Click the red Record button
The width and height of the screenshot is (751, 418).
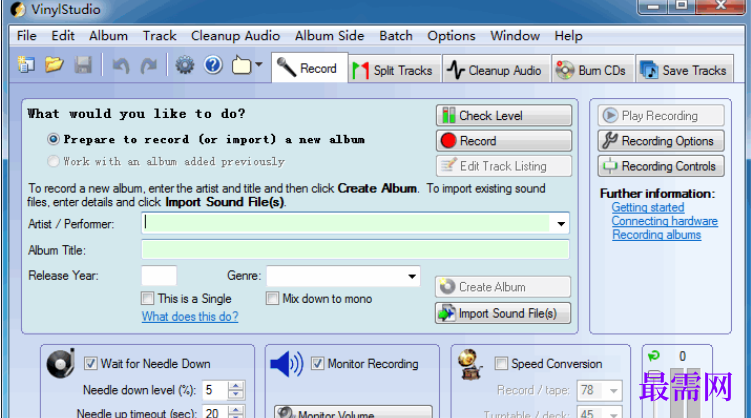pyautogui.click(x=504, y=141)
